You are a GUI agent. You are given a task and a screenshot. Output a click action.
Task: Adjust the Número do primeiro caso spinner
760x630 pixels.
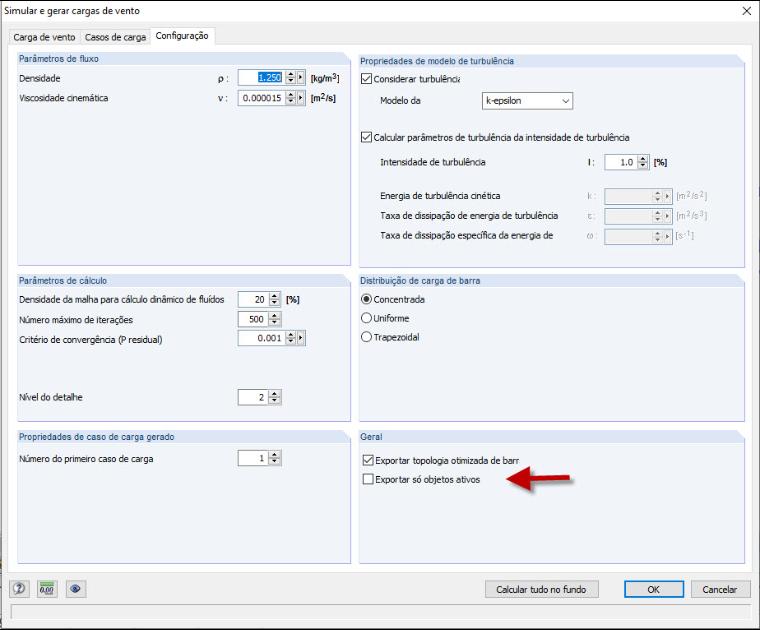click(x=274, y=458)
